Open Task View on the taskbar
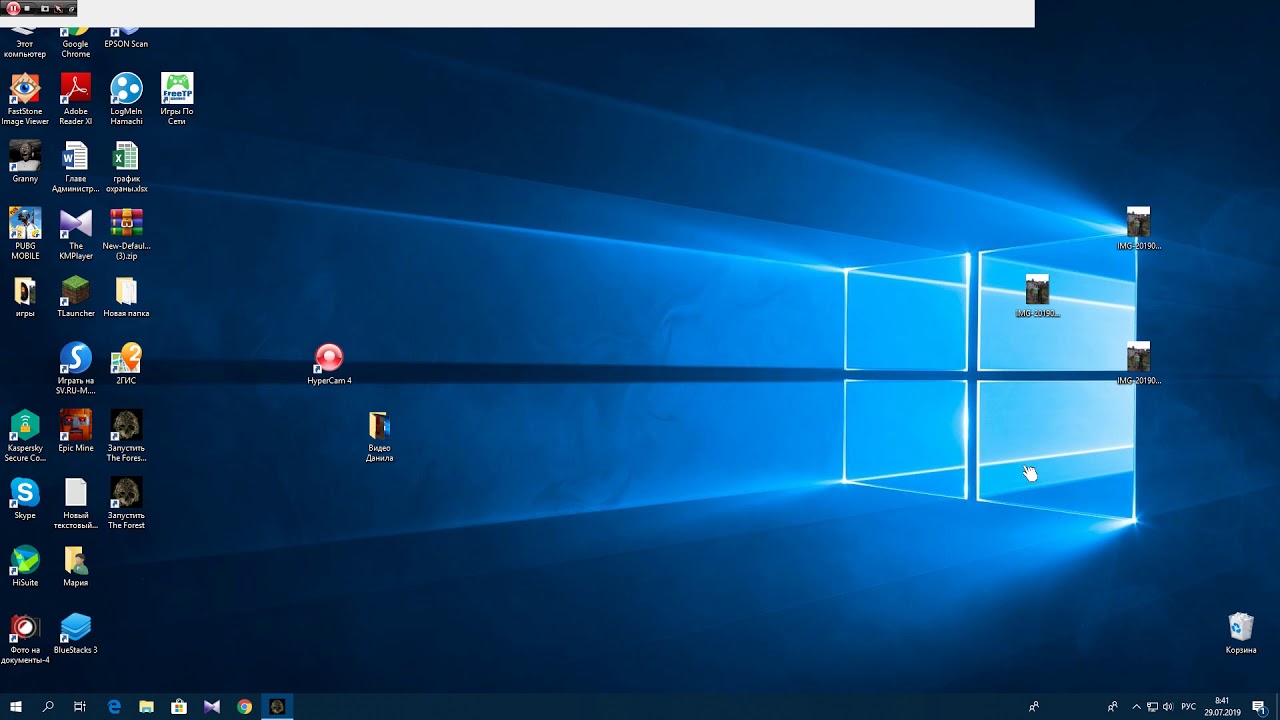Image resolution: width=1280 pixels, height=720 pixels. click(80, 707)
